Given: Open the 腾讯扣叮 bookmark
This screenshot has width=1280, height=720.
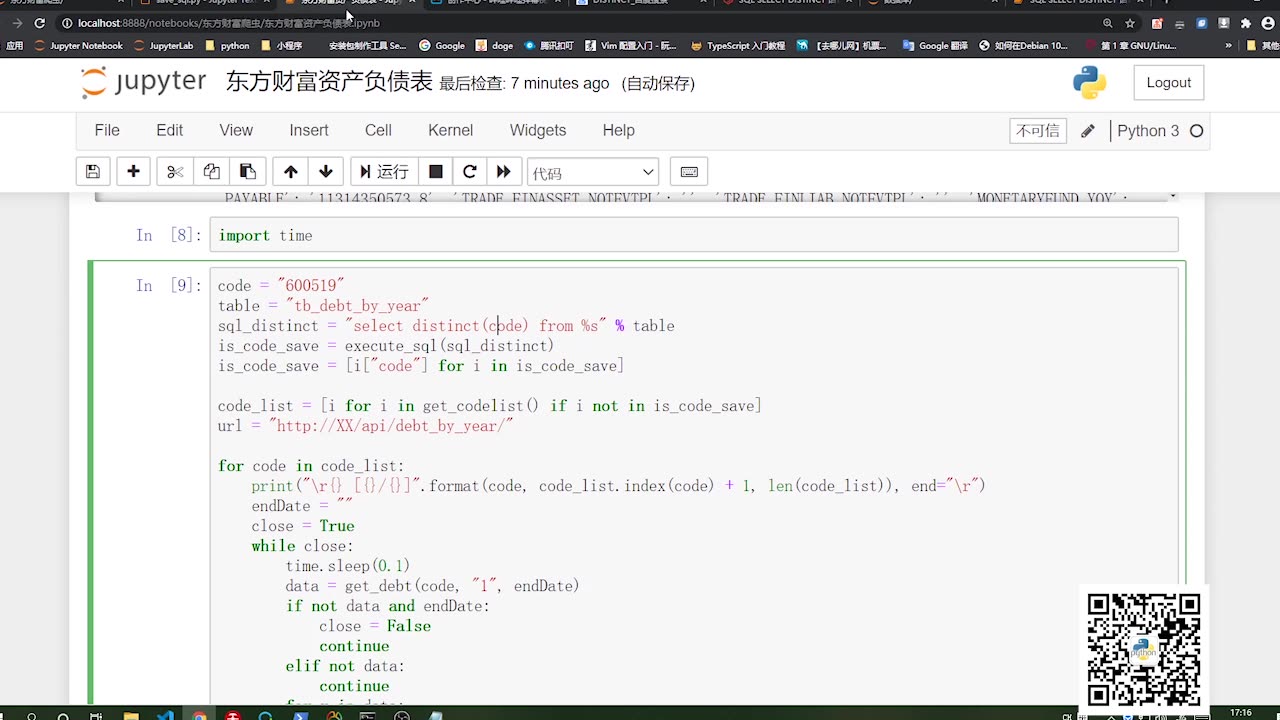Looking at the screenshot, I should coord(549,46).
